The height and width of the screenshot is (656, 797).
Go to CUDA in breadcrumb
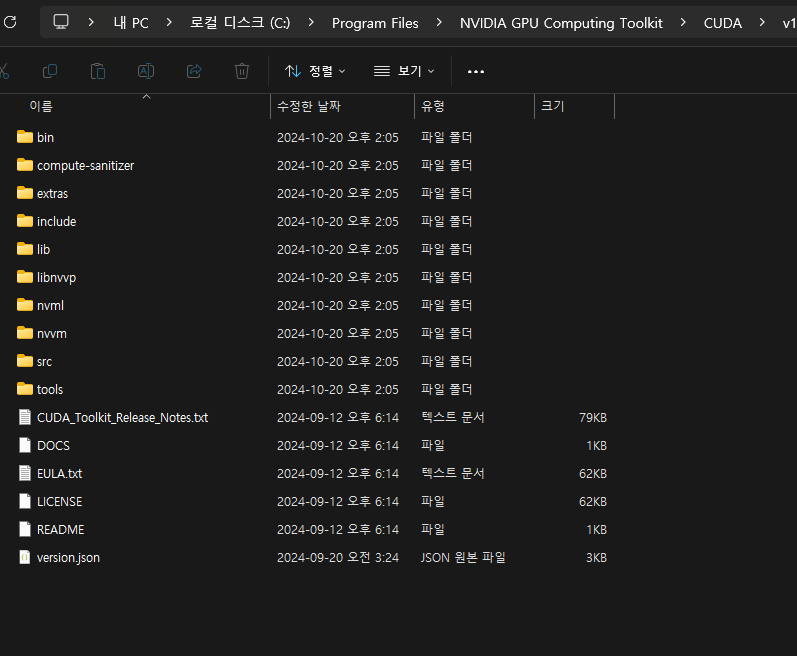point(722,23)
